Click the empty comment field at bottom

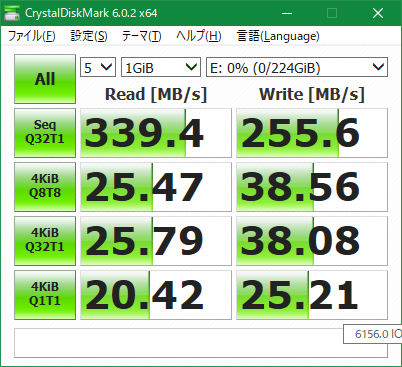tap(201, 343)
